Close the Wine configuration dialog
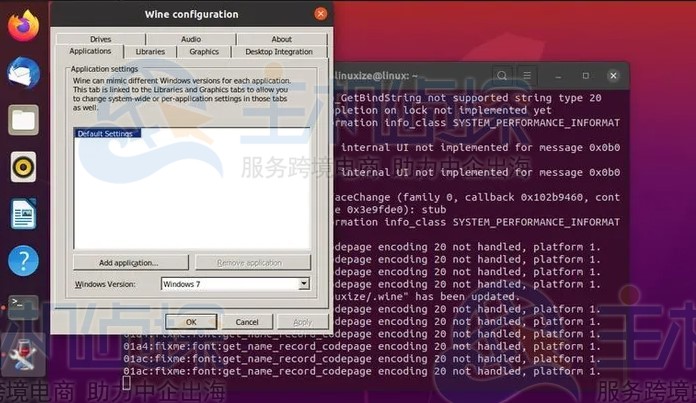This screenshot has height=403, width=696. pyautogui.click(x=320, y=14)
